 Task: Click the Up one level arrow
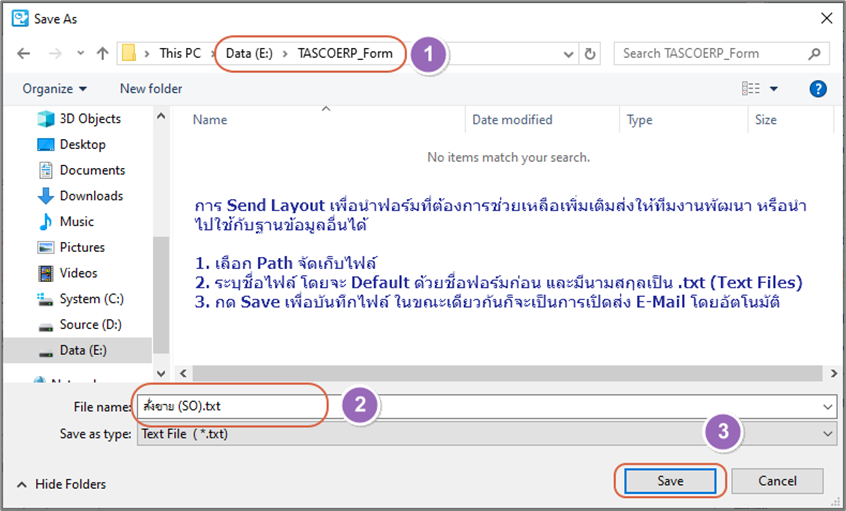pyautogui.click(x=102, y=53)
